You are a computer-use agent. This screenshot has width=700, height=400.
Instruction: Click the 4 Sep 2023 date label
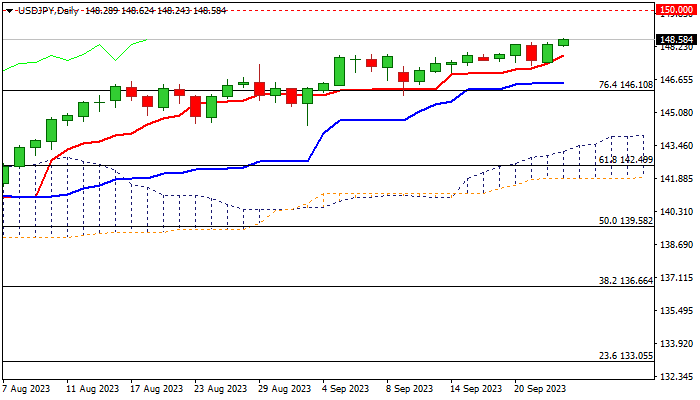click(346, 388)
